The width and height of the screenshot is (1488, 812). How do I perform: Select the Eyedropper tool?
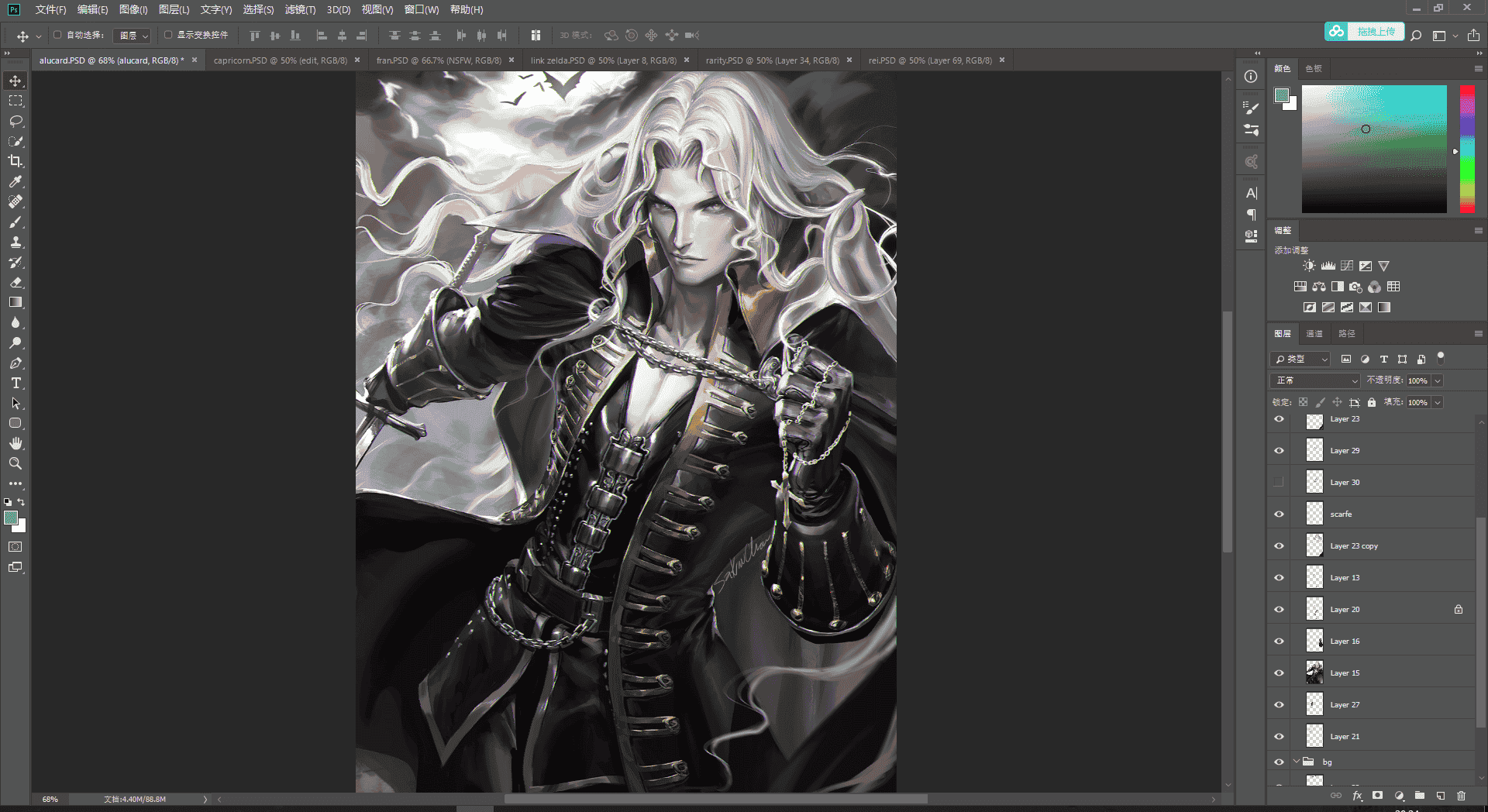[15, 181]
